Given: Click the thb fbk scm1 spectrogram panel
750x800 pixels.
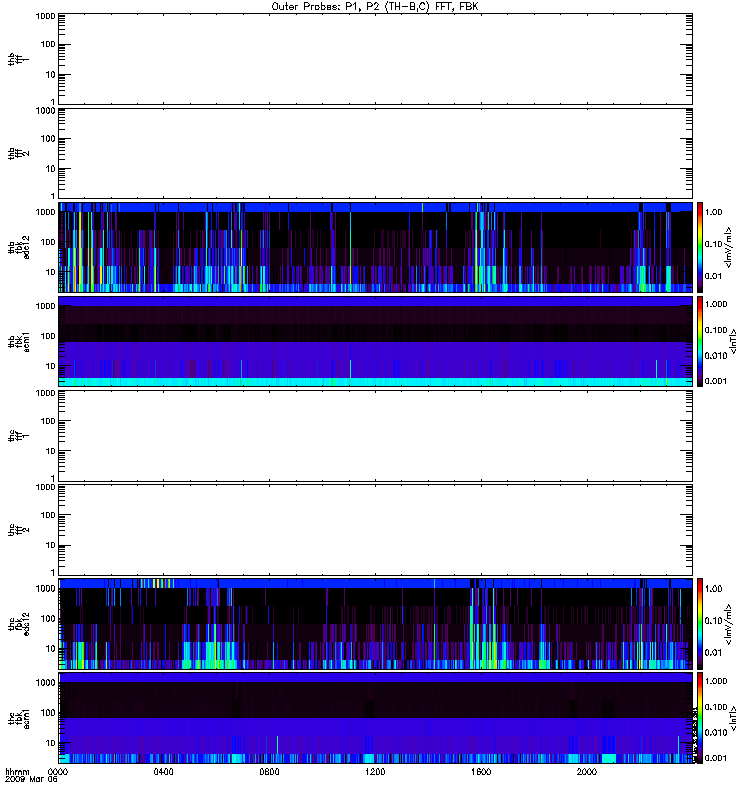Looking at the screenshot, I should (x=376, y=341).
